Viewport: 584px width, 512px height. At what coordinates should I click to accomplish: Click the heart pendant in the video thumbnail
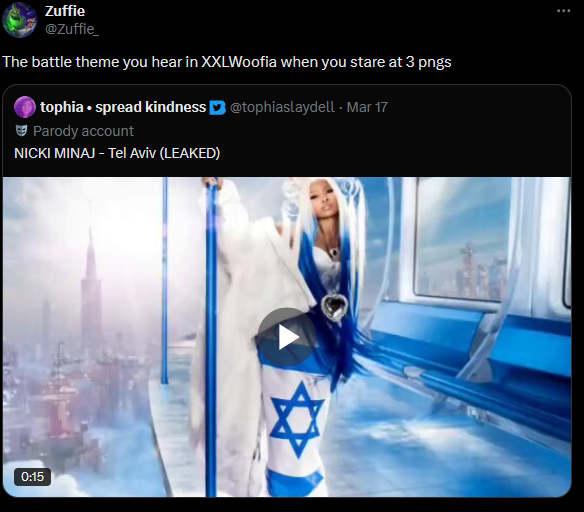click(334, 308)
